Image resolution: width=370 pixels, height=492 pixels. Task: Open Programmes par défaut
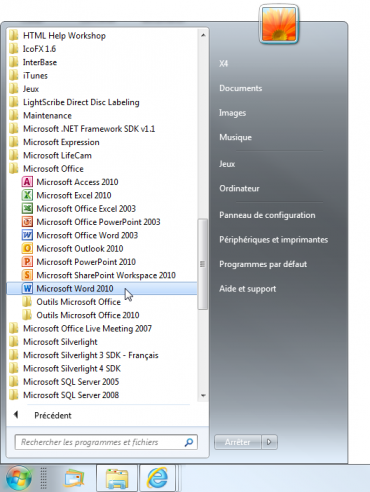pos(263,264)
